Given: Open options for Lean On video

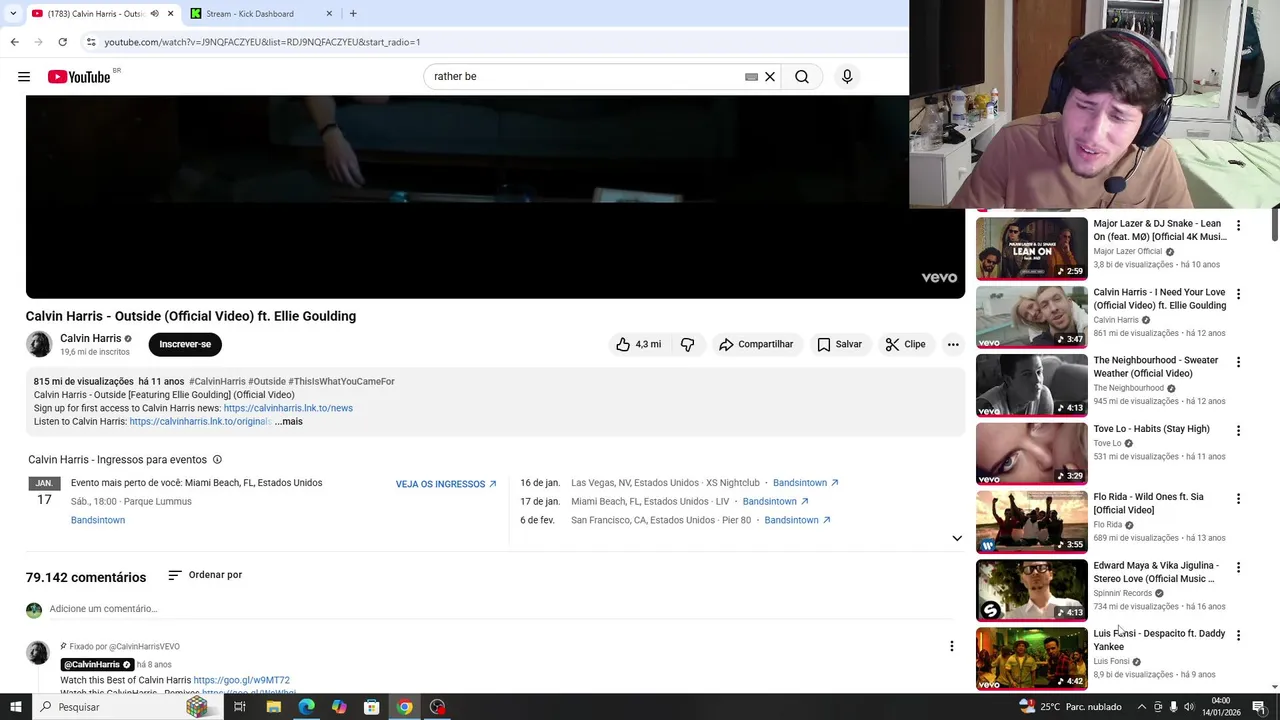Looking at the screenshot, I should (x=1238, y=226).
